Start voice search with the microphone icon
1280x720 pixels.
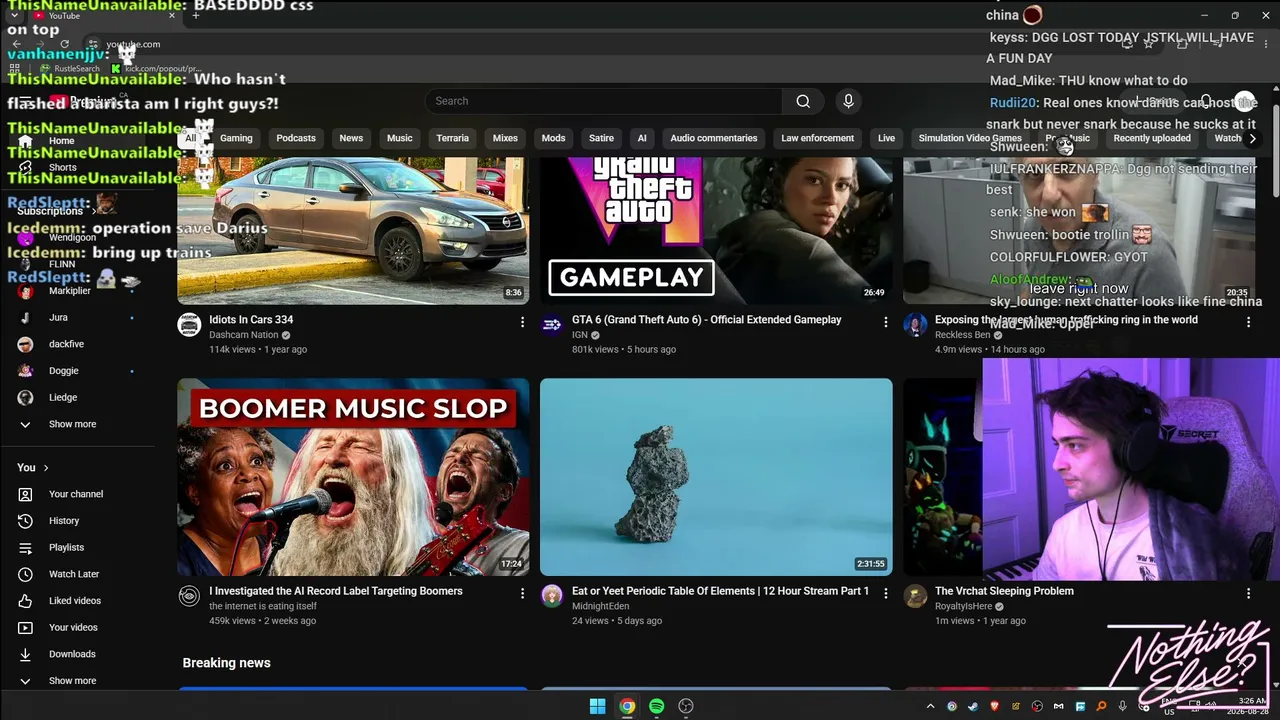coord(848,101)
